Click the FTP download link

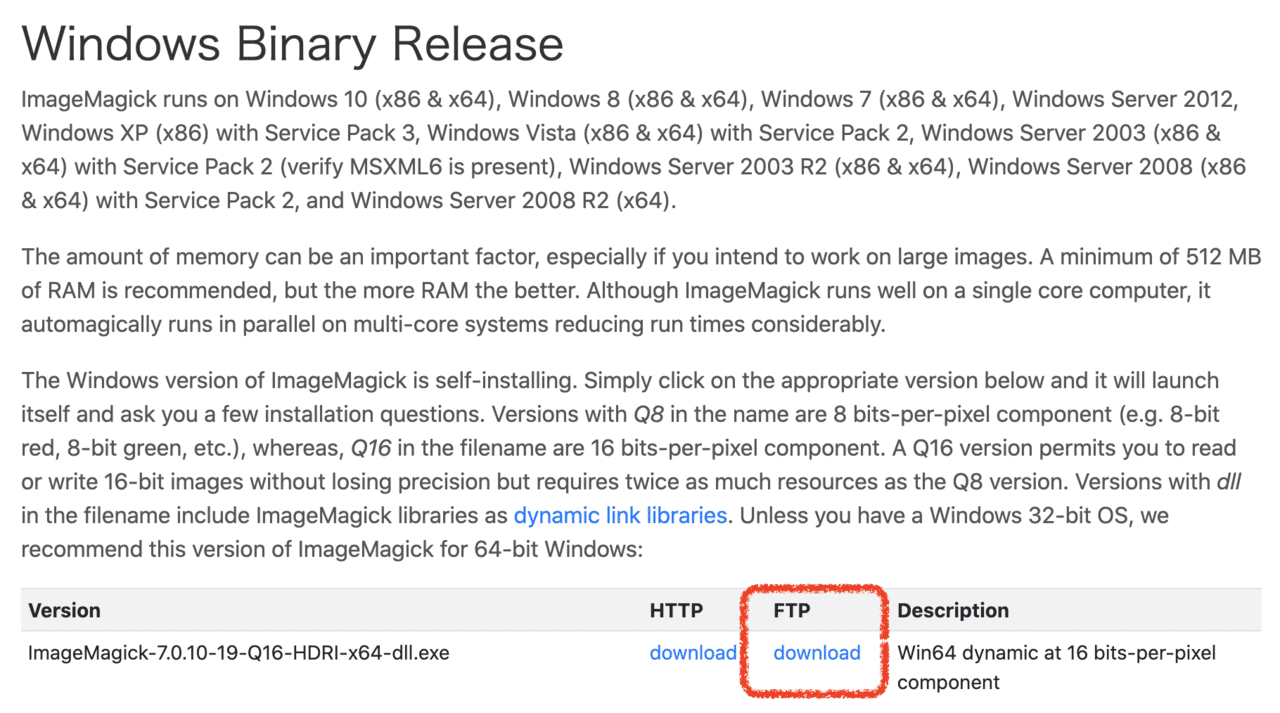[817, 653]
